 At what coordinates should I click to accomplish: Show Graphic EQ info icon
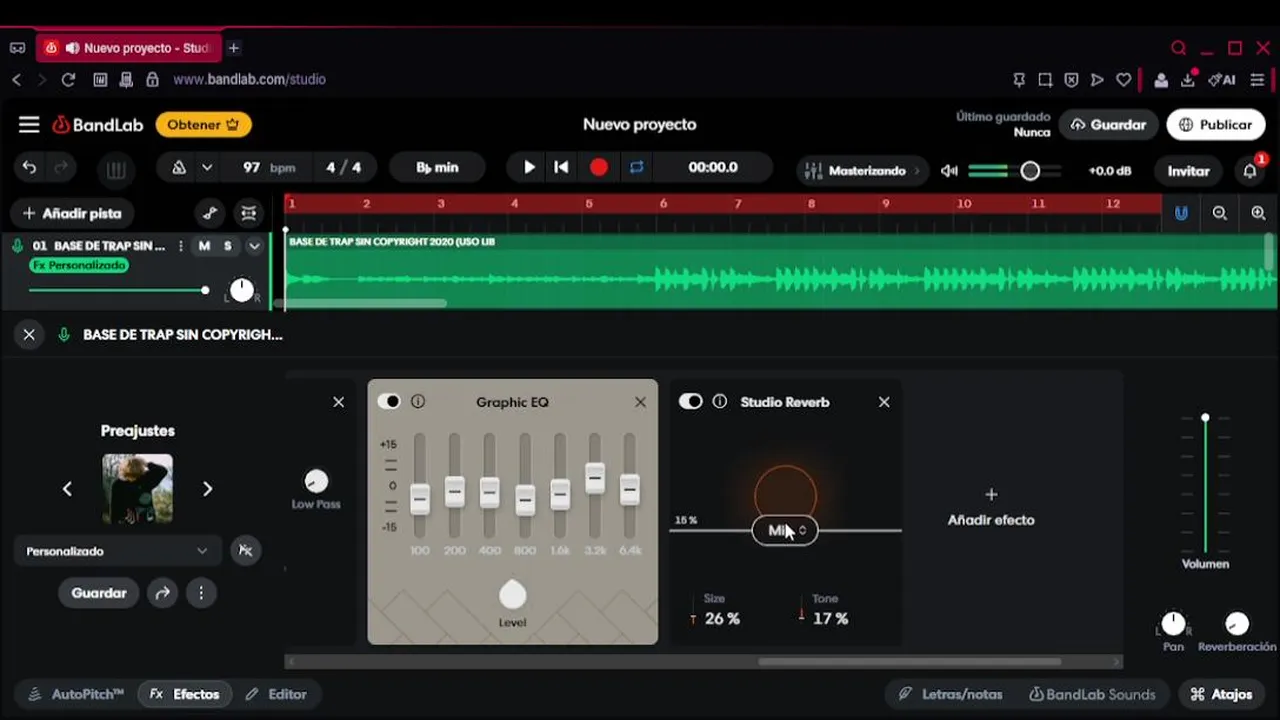tap(418, 402)
